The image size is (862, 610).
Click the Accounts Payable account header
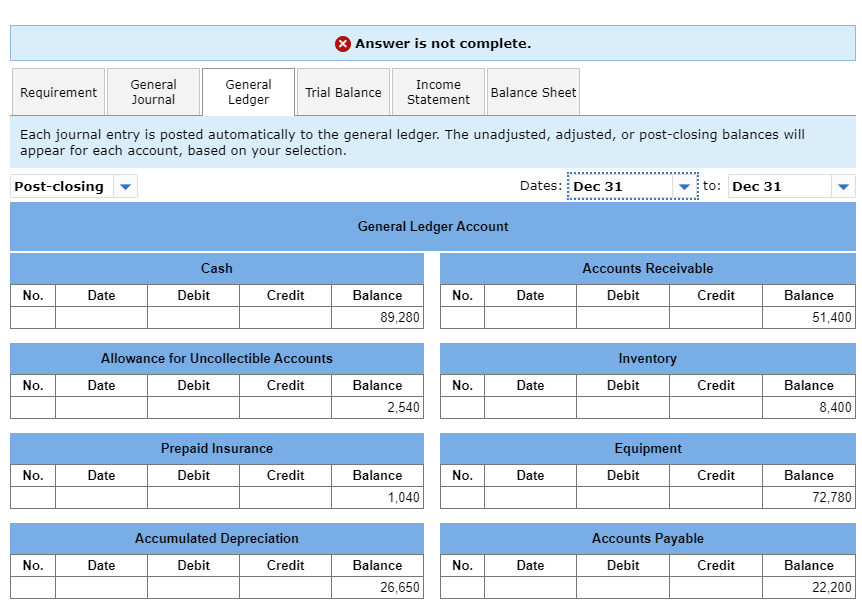648,539
